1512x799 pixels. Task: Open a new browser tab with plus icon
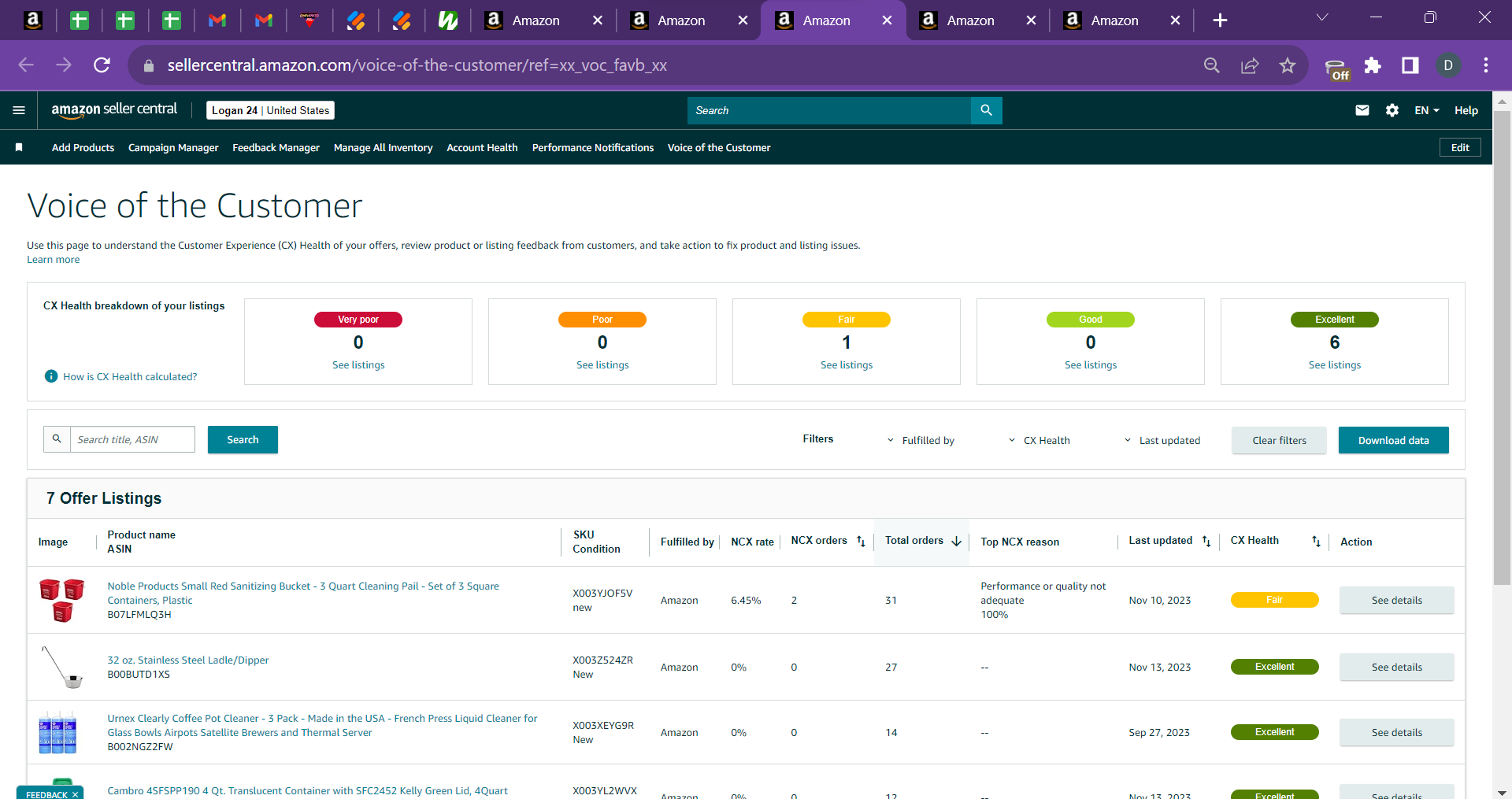coord(1220,20)
